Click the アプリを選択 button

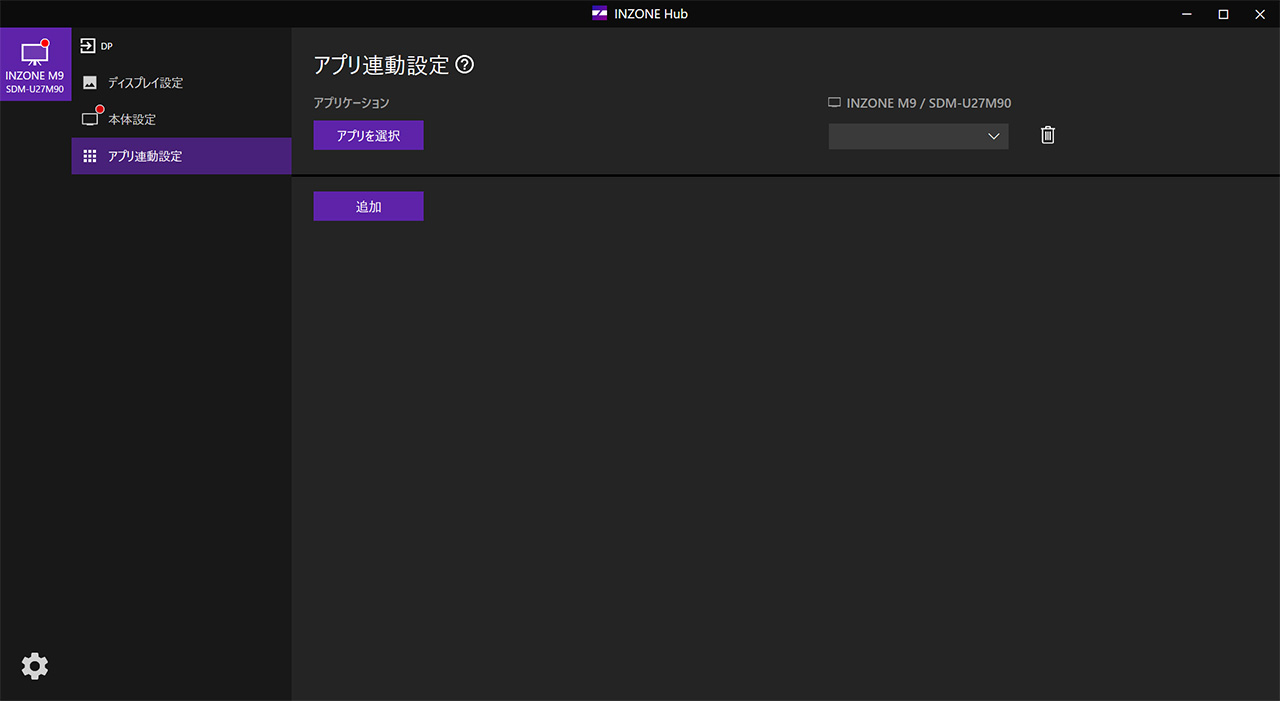pyautogui.click(x=368, y=136)
